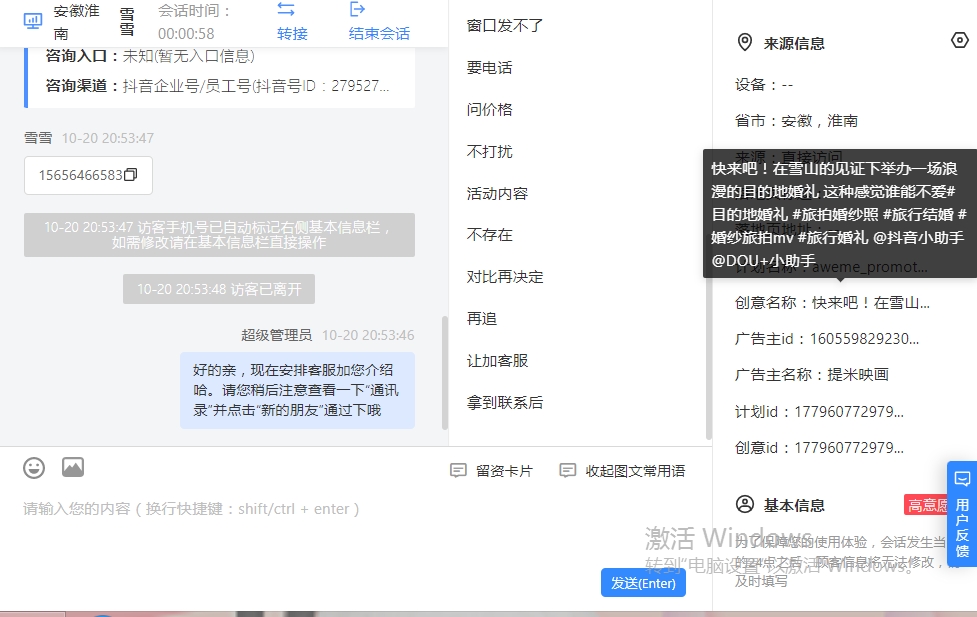The image size is (977, 617).
Task: Click the 广告主名称 提米映画 row
Action: [812, 375]
